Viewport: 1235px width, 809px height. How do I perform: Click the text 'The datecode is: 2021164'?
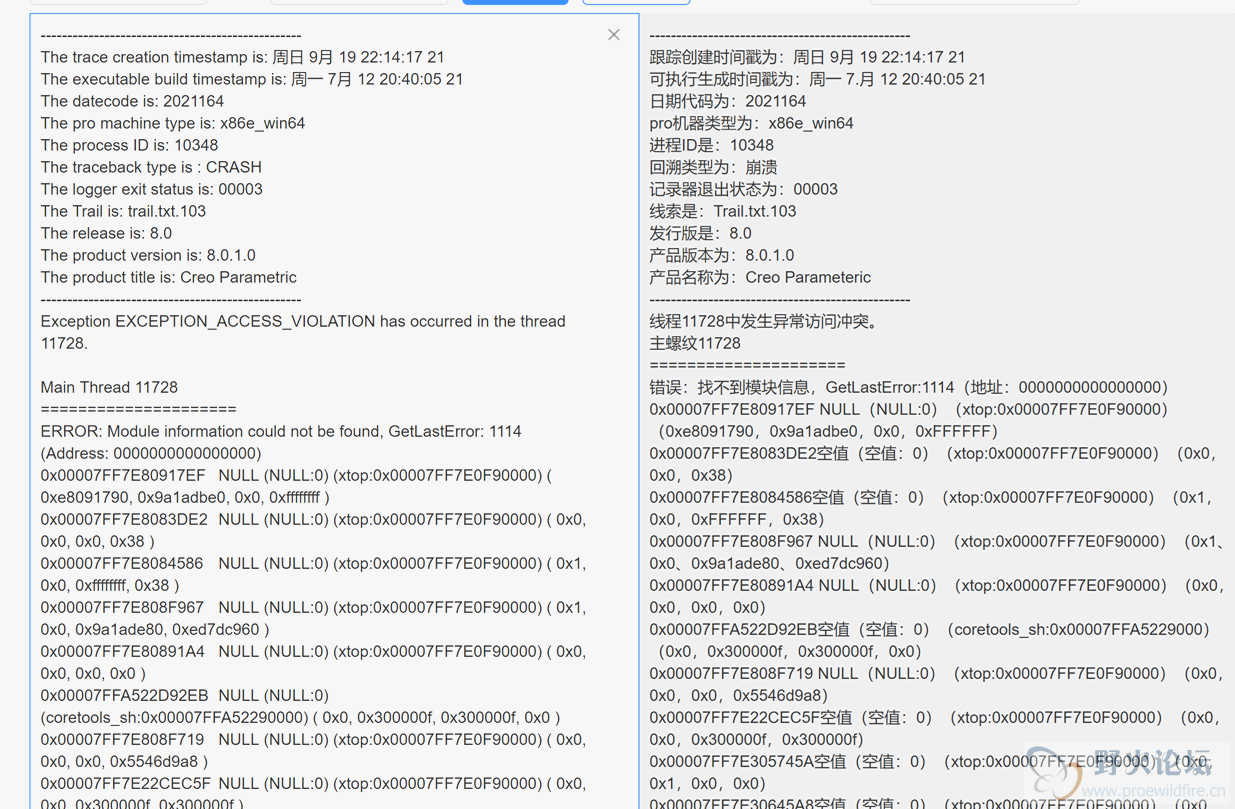(132, 101)
